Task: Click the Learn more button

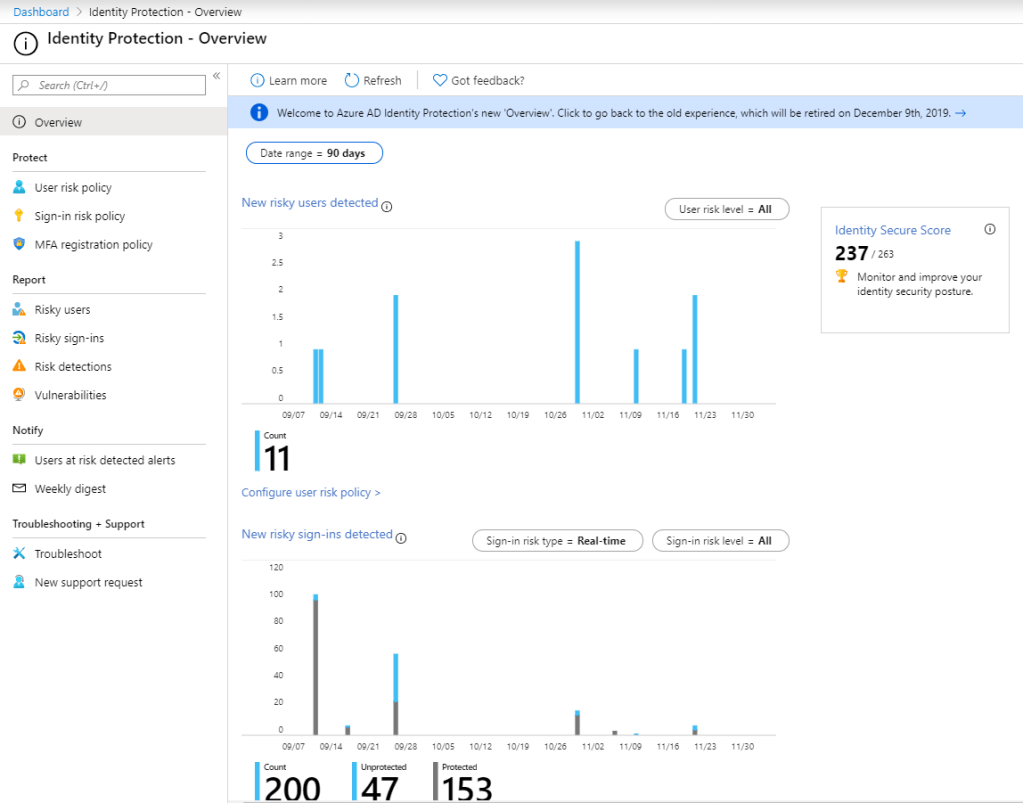Action: click(x=288, y=81)
